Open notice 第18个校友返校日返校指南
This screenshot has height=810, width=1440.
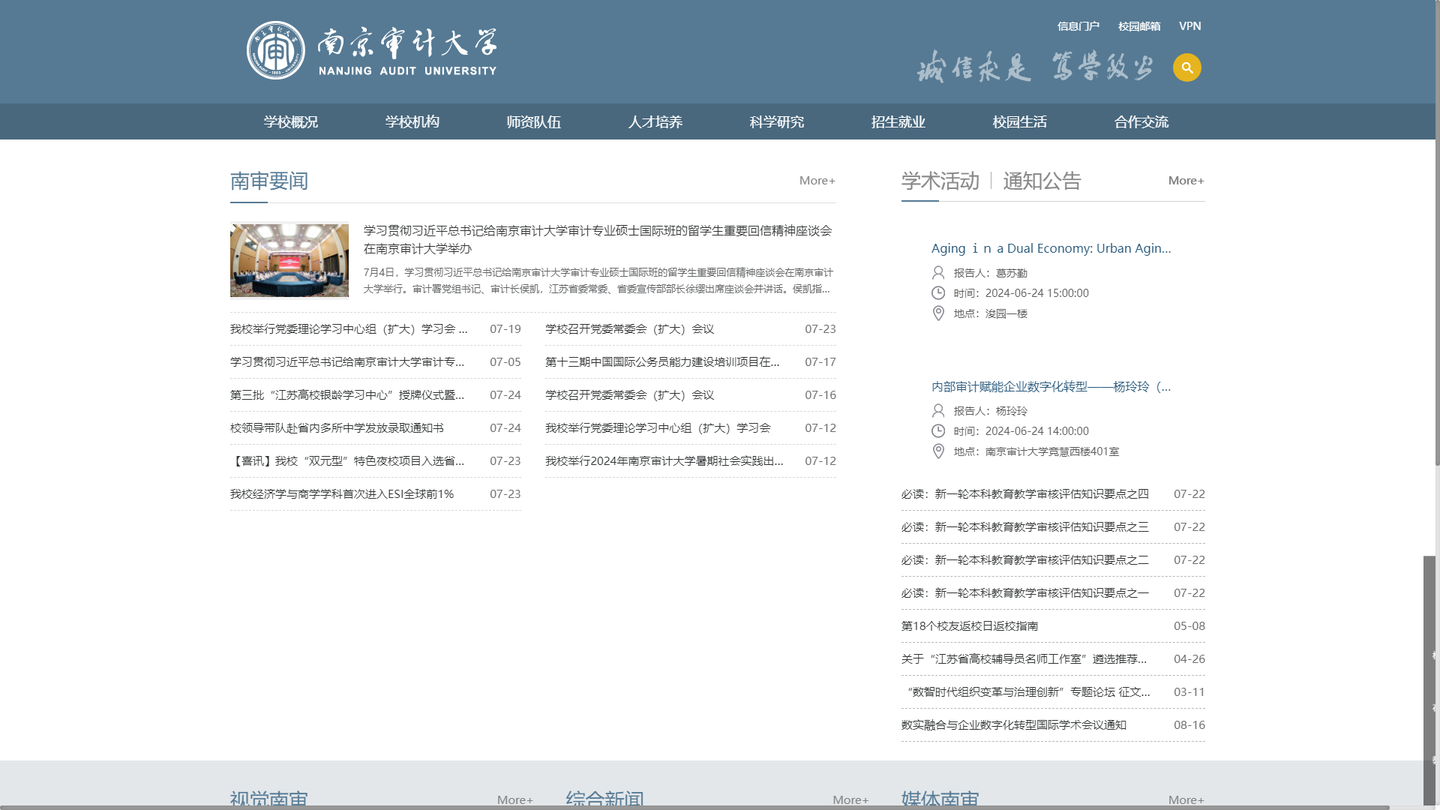tap(970, 626)
